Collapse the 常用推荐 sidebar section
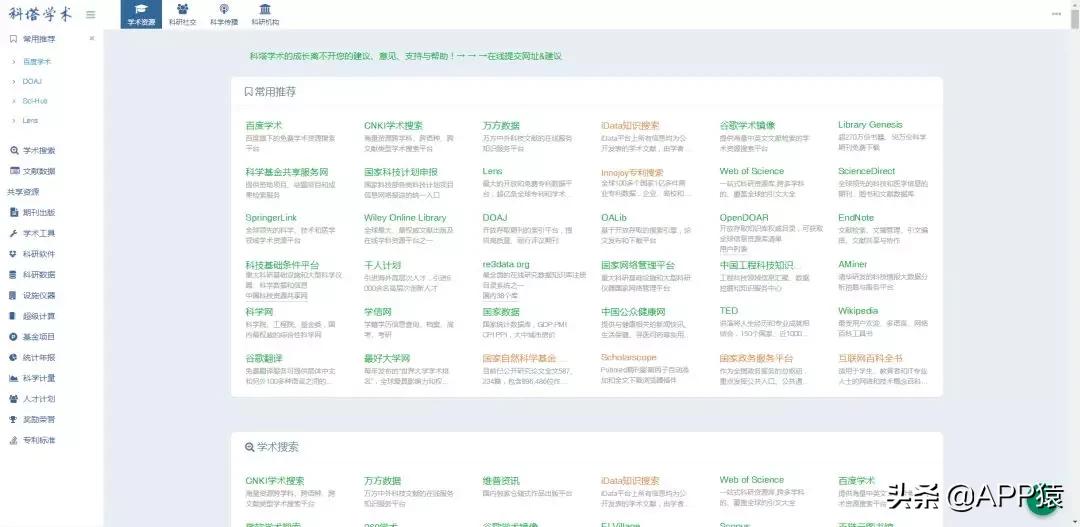Screen dimensions: 1080x527 tap(92, 39)
